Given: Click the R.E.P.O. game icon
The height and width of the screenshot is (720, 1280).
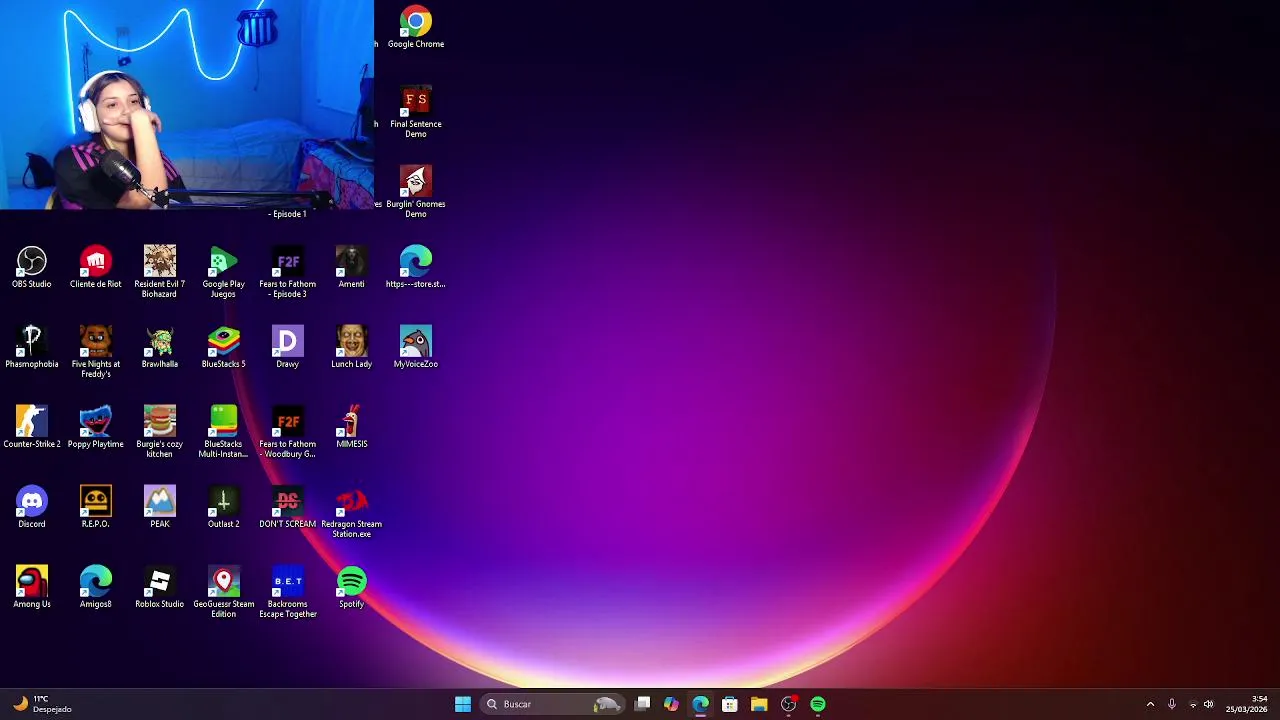Looking at the screenshot, I should [x=96, y=507].
